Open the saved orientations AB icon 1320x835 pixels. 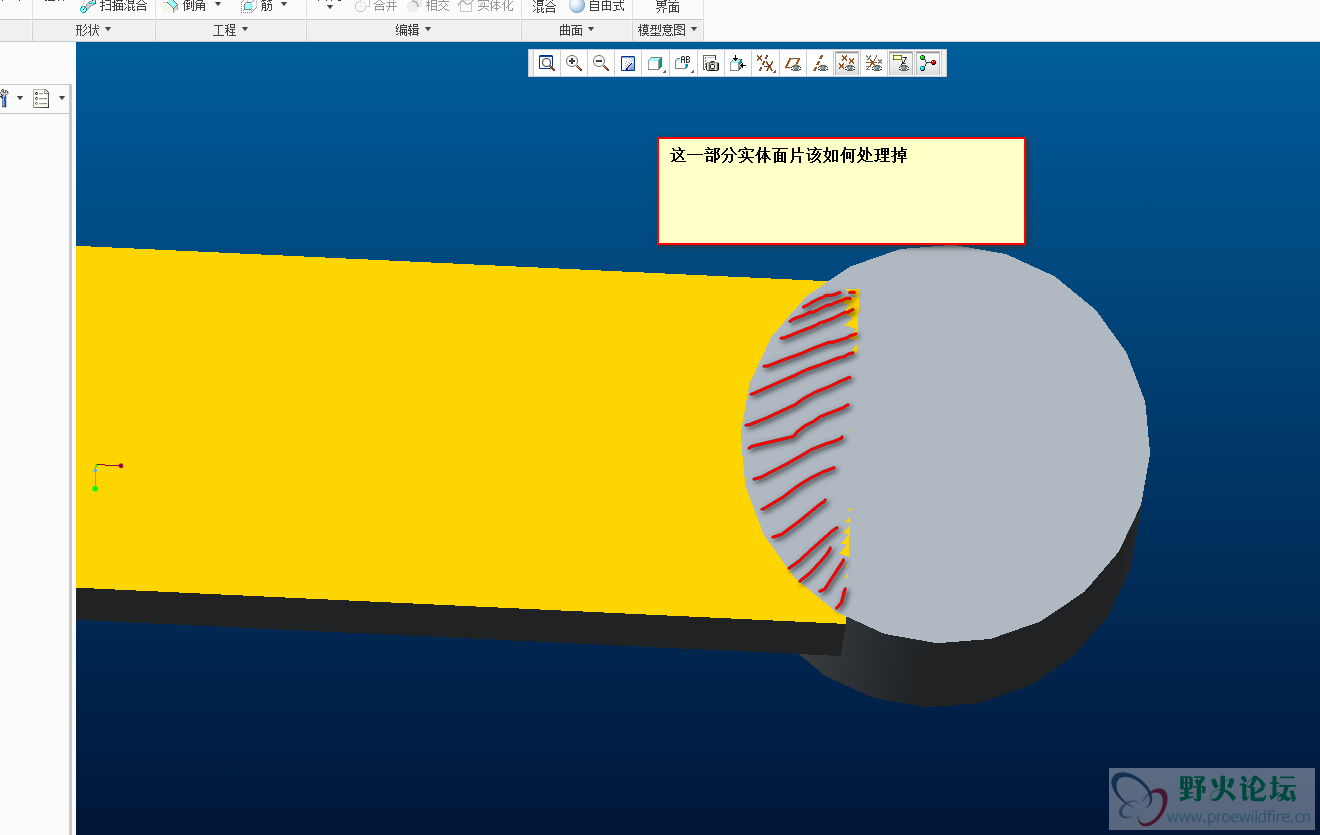[x=683, y=63]
